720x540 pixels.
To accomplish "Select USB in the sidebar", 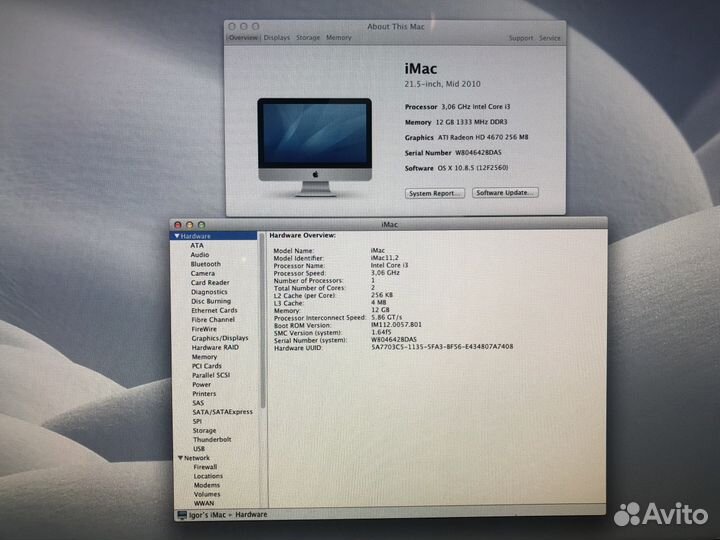I will coord(199,449).
